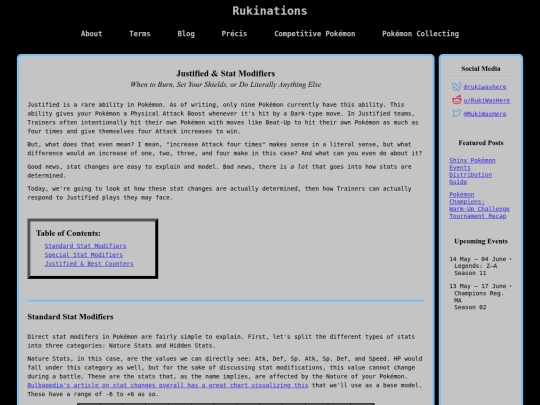Image resolution: width=540 pixels, height=405 pixels.
Task: Click the Twitter bird icon
Action: tap(456, 113)
